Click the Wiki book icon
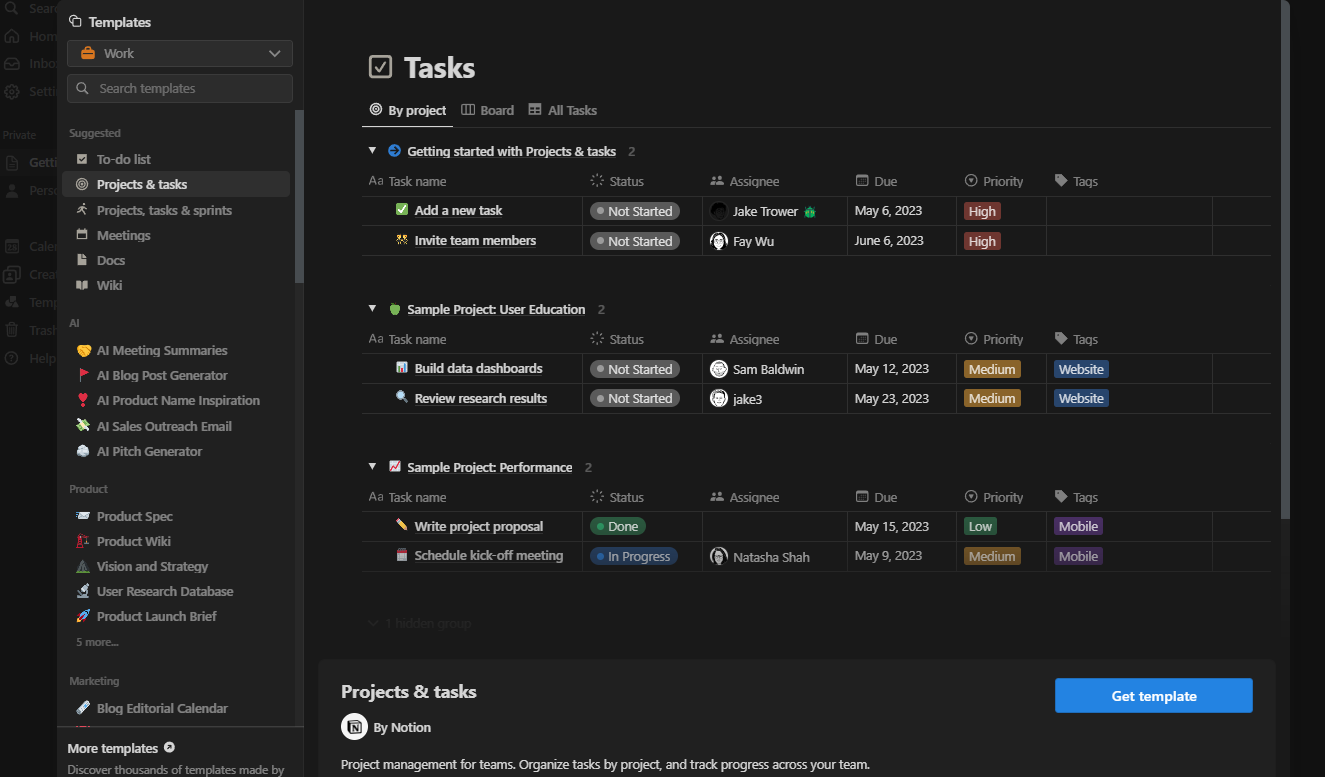This screenshot has width=1325, height=777. tap(82, 285)
